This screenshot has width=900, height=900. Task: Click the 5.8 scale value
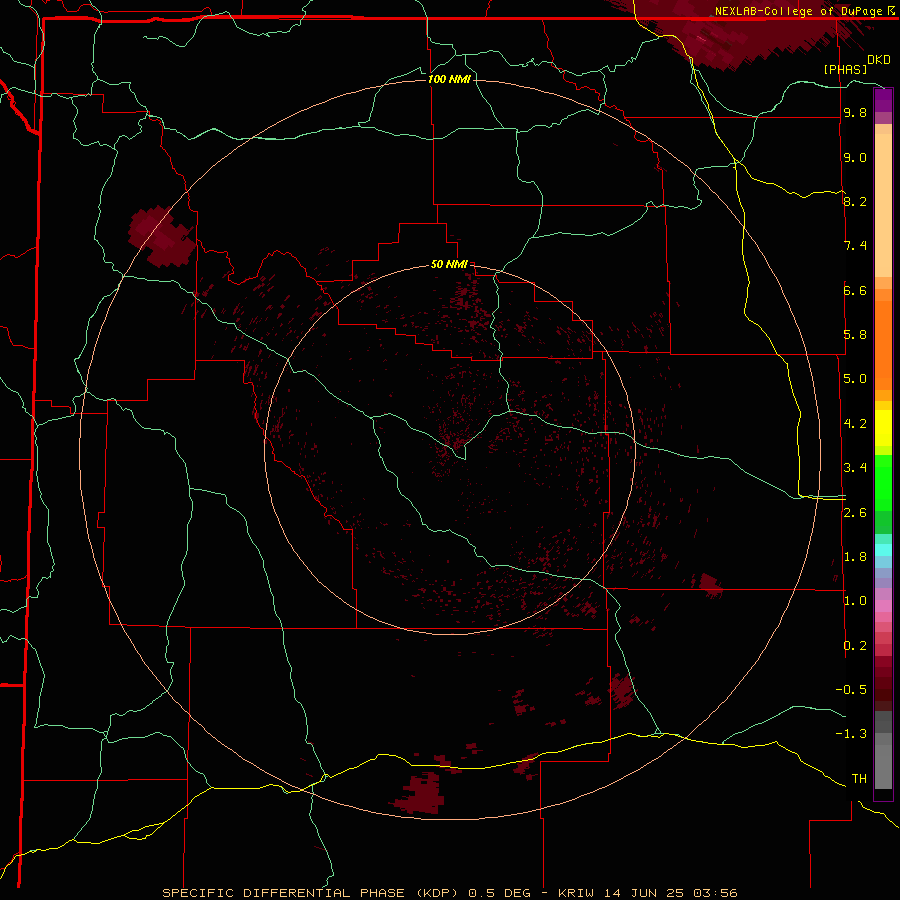855,335
